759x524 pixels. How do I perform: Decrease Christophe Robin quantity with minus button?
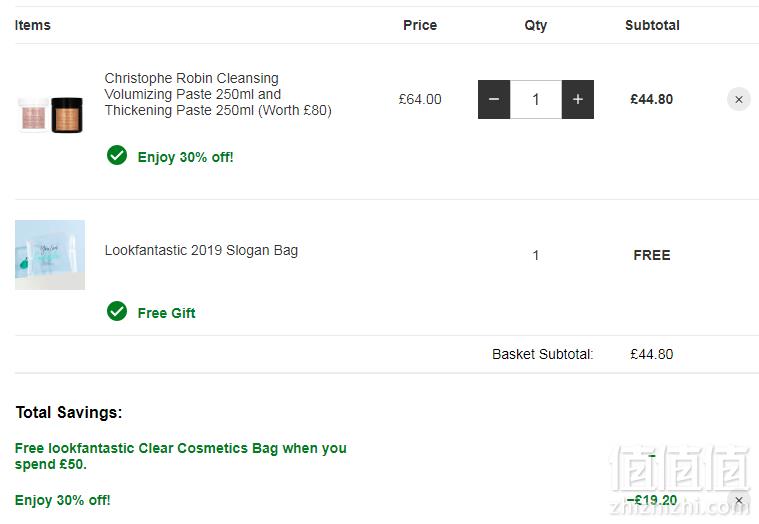494,99
